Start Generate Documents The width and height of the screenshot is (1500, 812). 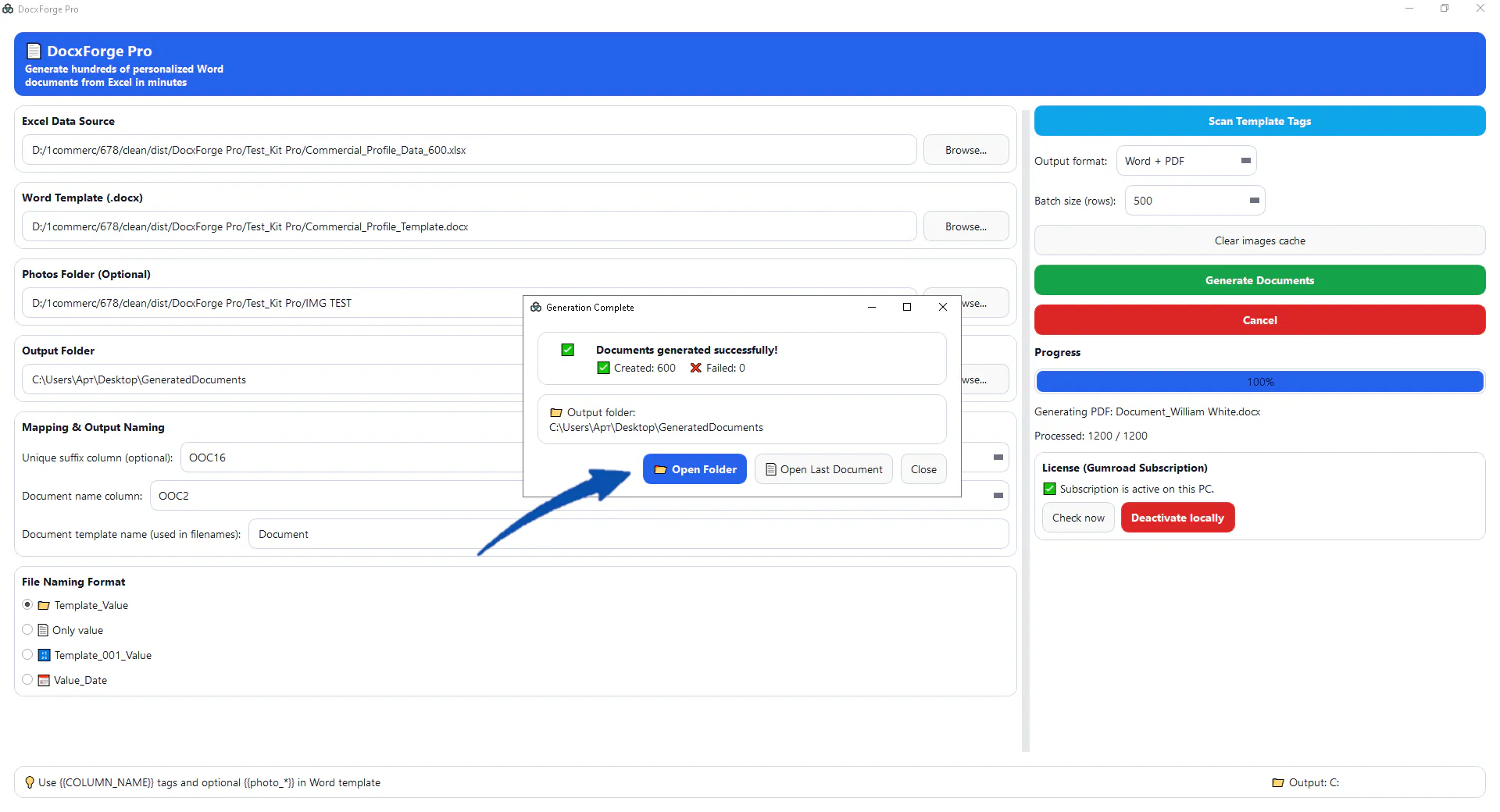(1259, 280)
